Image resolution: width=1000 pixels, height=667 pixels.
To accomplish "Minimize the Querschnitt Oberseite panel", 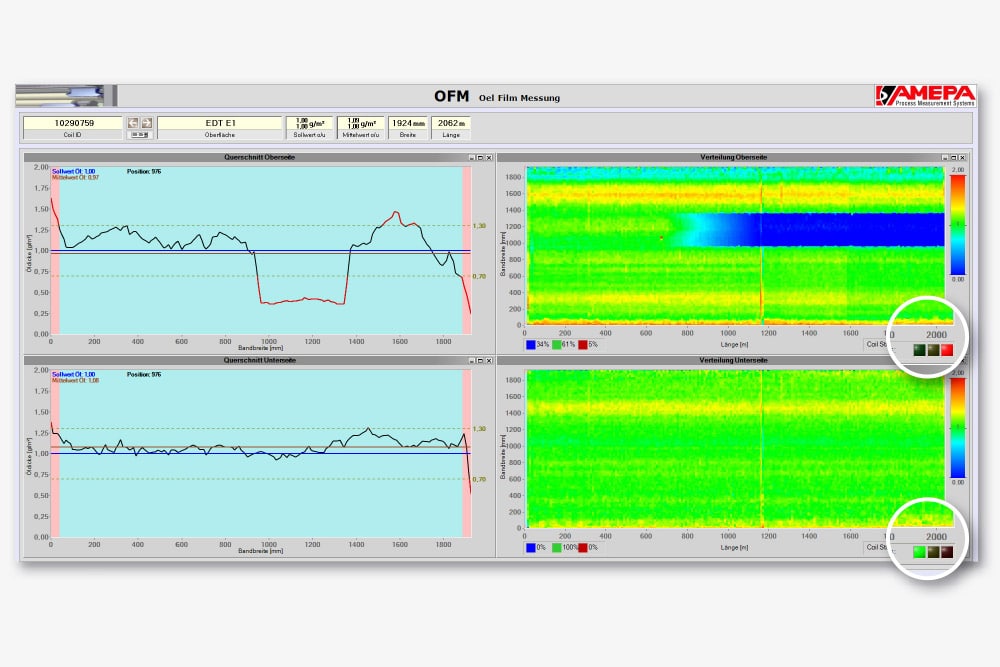I will click(472, 157).
